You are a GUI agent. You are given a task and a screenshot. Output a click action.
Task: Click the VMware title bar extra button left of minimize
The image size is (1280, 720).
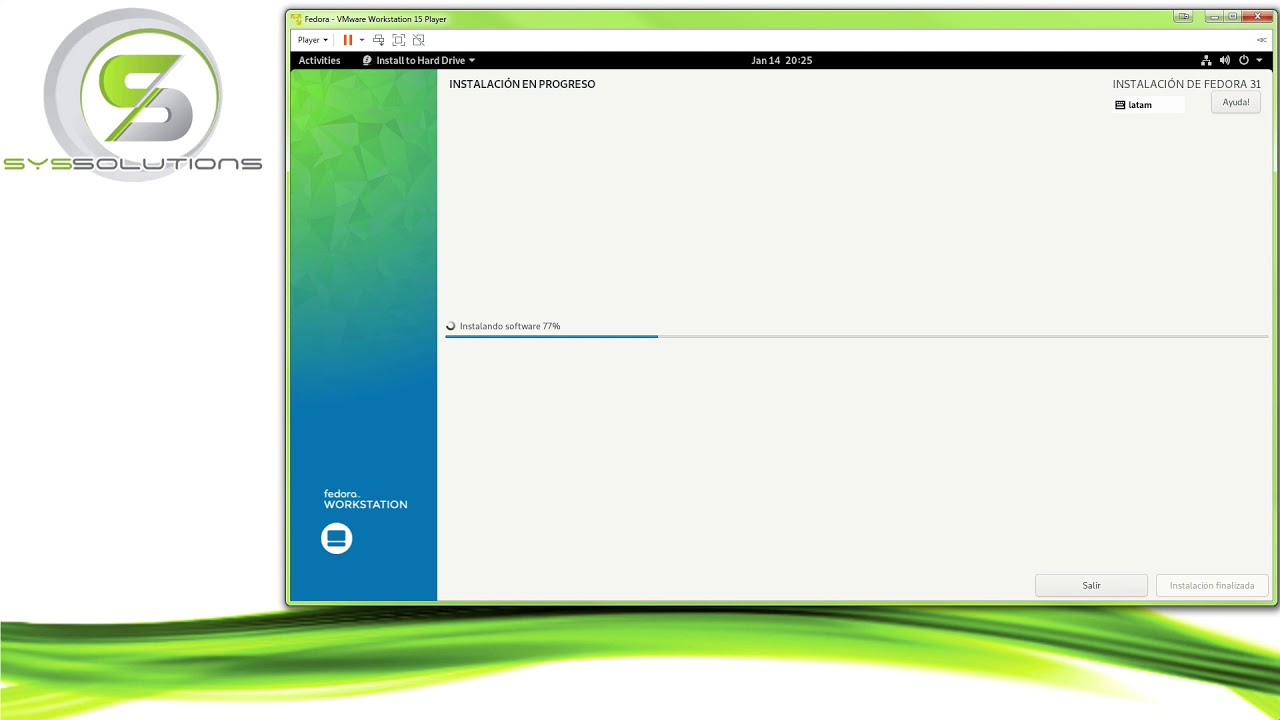[1184, 17]
